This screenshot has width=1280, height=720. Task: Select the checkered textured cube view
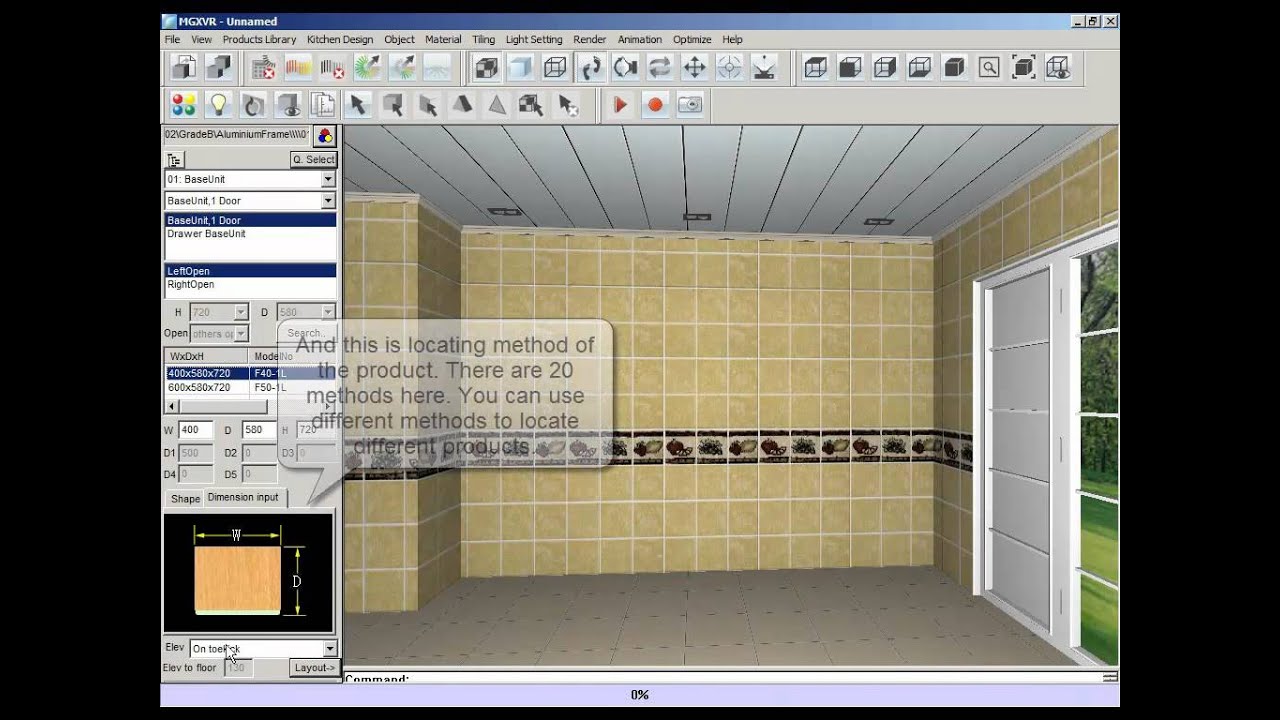486,68
